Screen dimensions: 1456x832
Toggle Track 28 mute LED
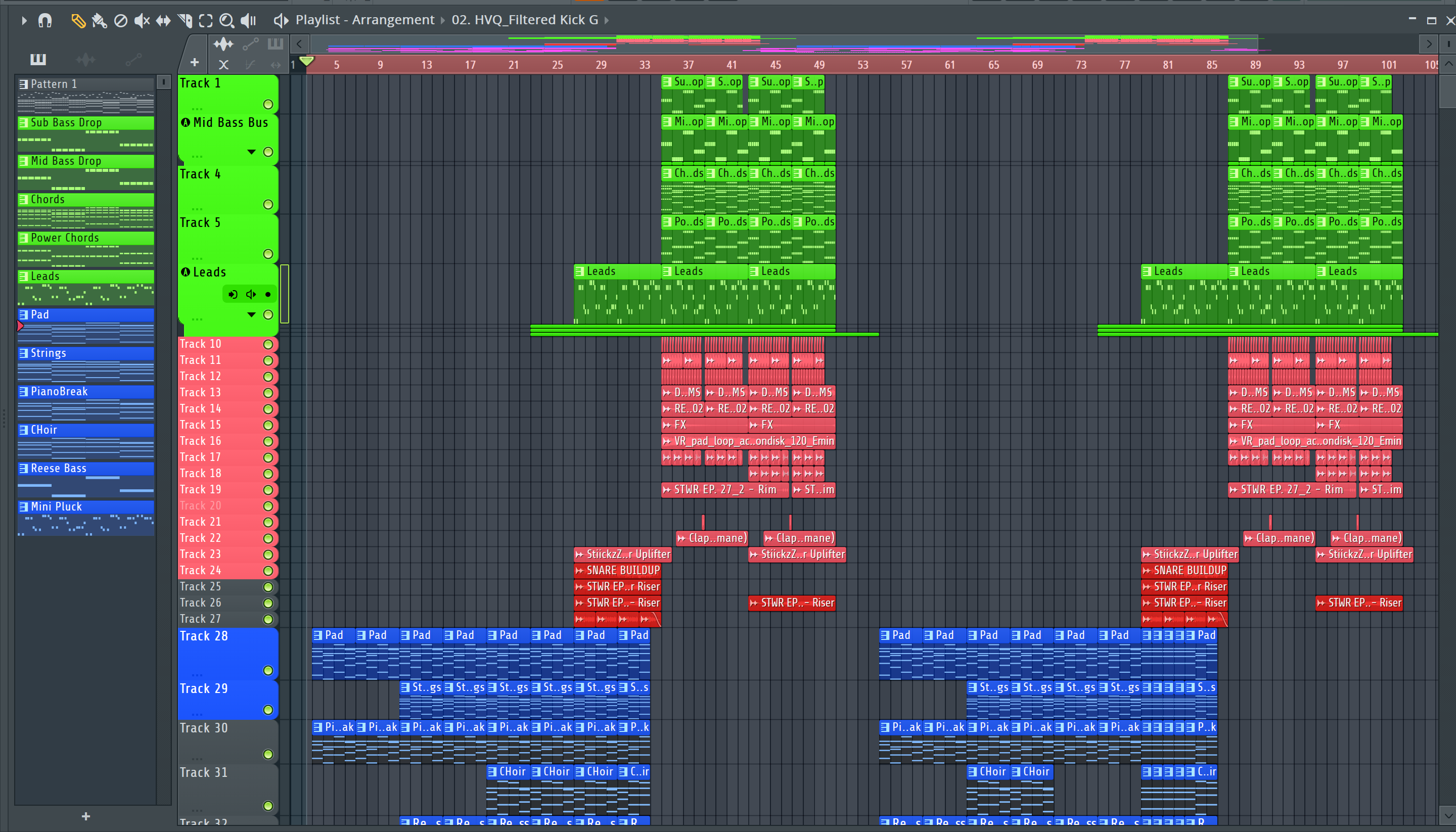click(x=268, y=670)
